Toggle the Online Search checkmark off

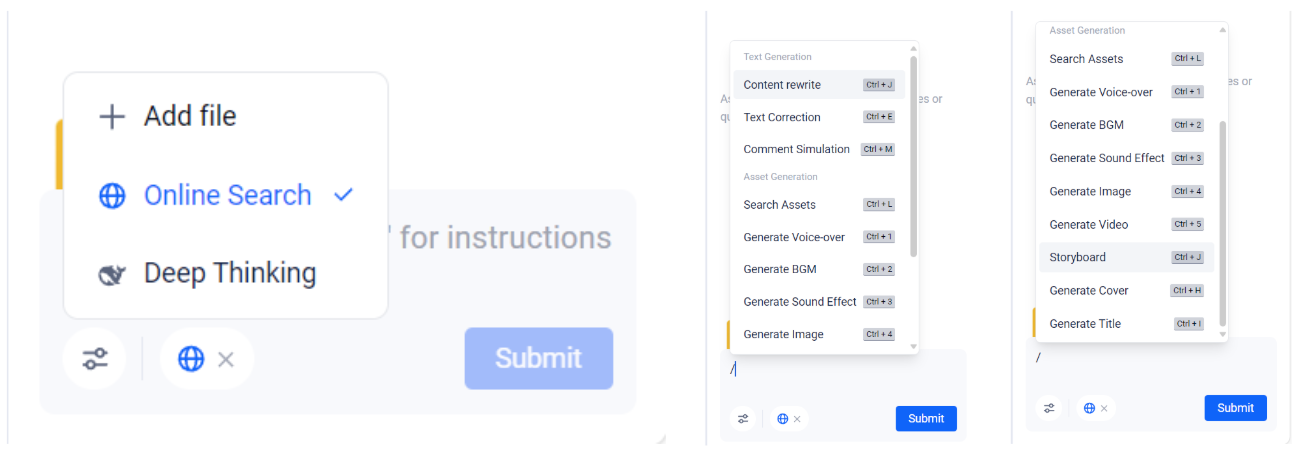point(343,195)
